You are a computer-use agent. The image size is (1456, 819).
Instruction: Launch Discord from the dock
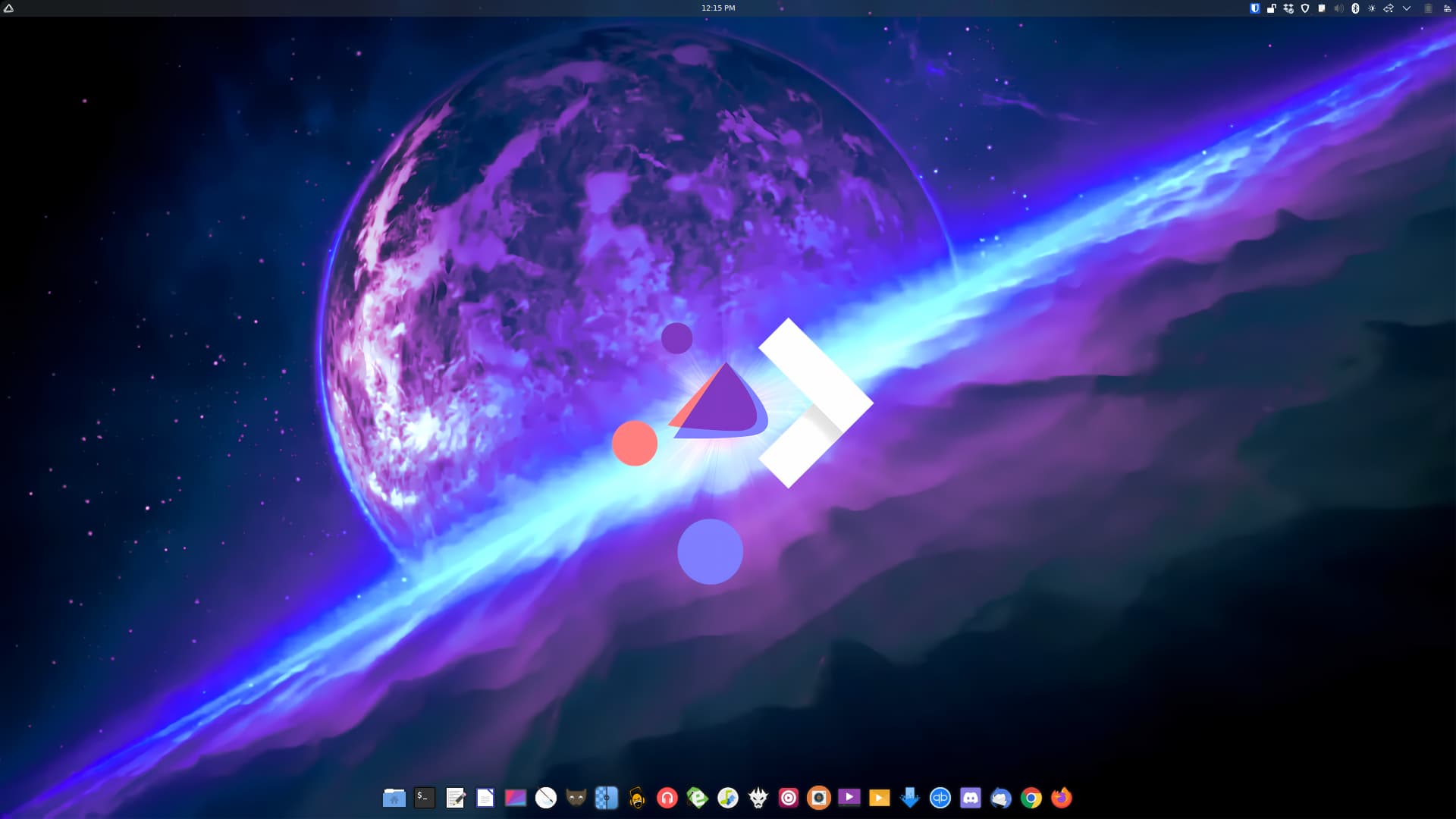pyautogui.click(x=971, y=798)
